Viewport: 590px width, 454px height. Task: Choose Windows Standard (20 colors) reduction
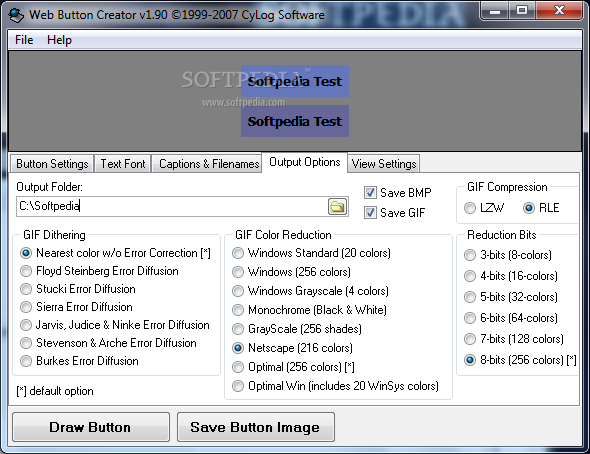pos(311,253)
